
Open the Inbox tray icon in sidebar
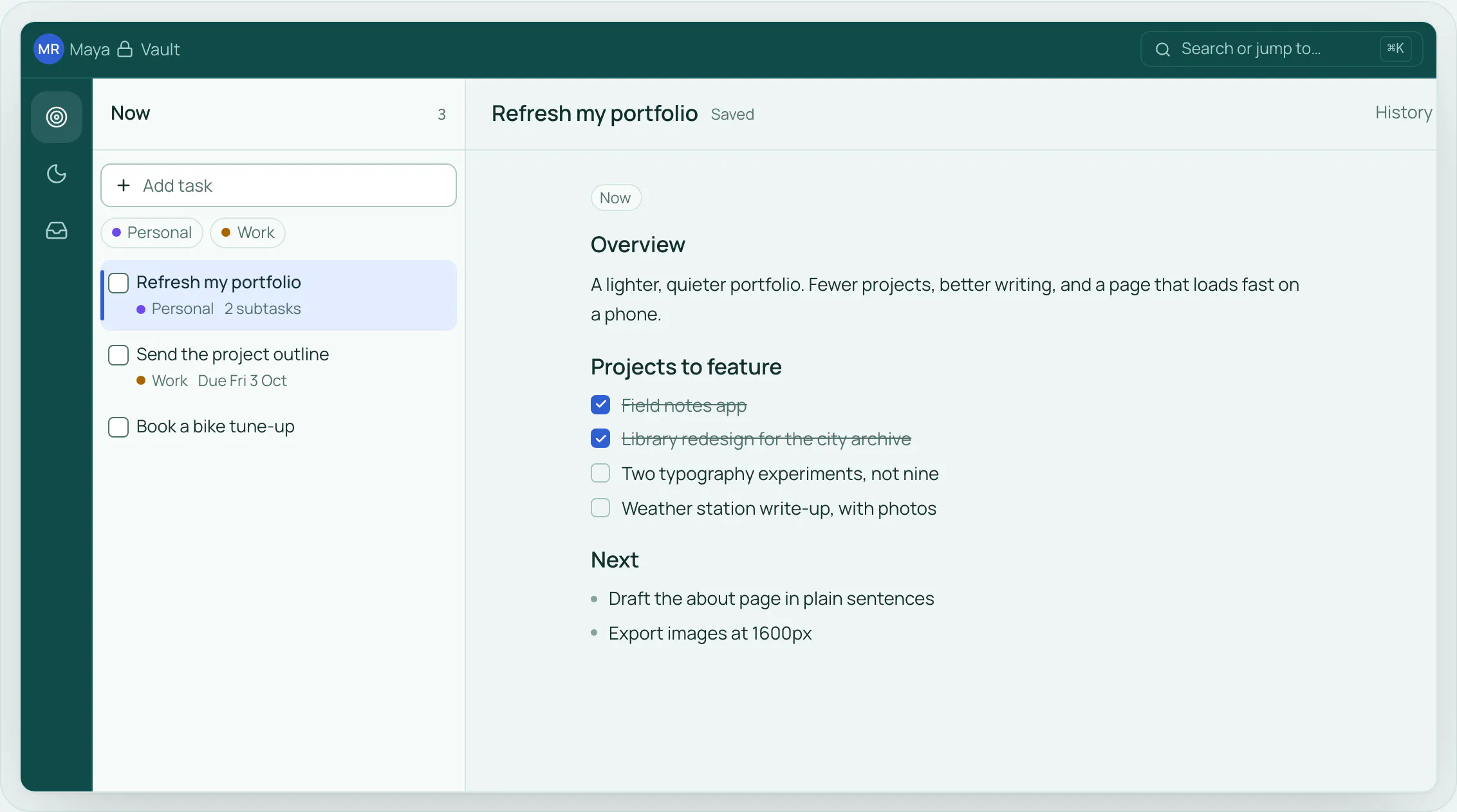[x=57, y=230]
